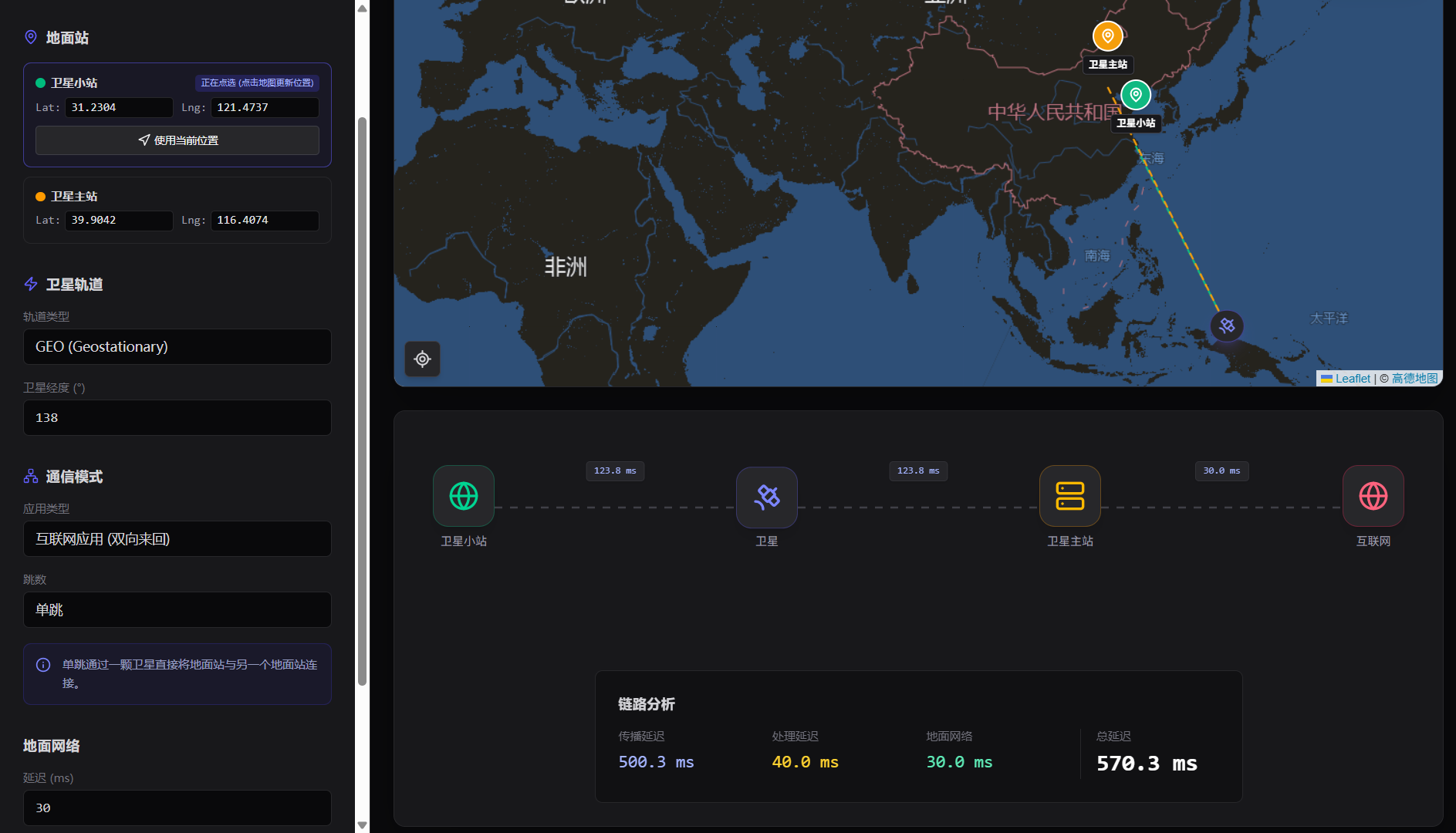
Task: Click the 处理延迟 40.0 ms value
Action: coord(805,762)
